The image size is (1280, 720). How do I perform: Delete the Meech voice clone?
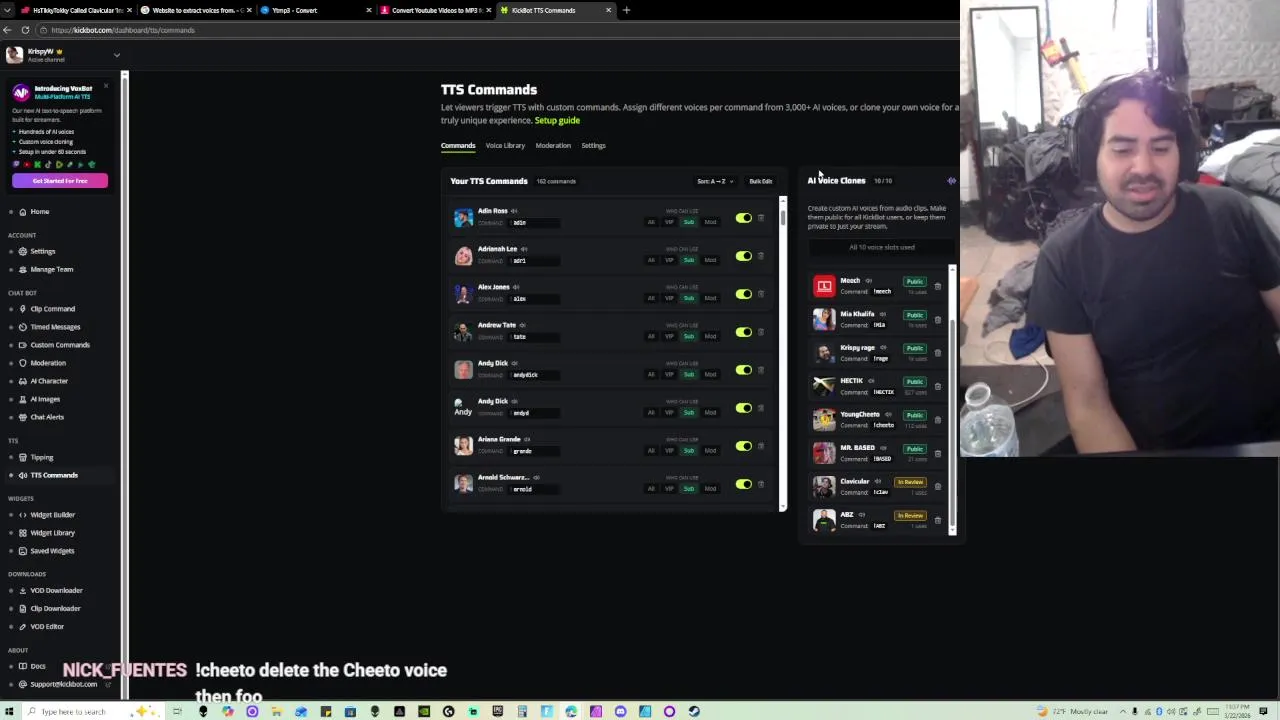pyautogui.click(x=937, y=287)
